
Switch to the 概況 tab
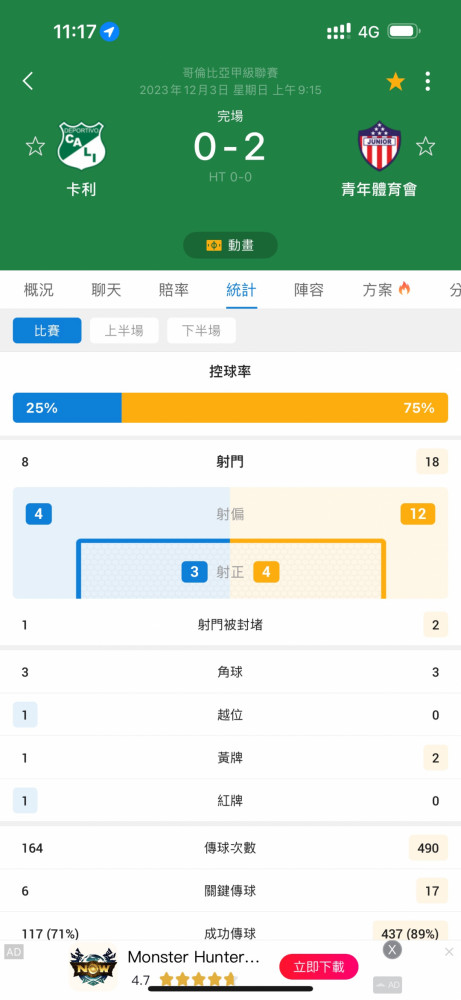(x=38, y=290)
